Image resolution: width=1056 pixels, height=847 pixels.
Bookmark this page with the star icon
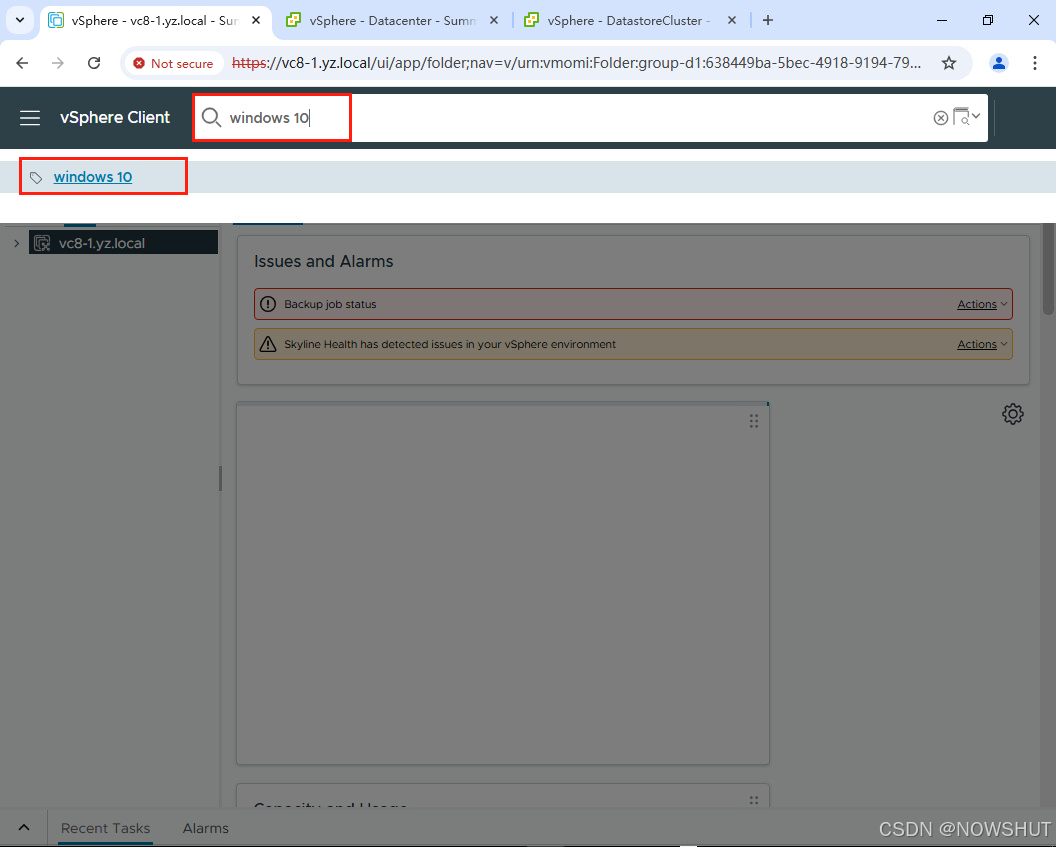click(949, 63)
